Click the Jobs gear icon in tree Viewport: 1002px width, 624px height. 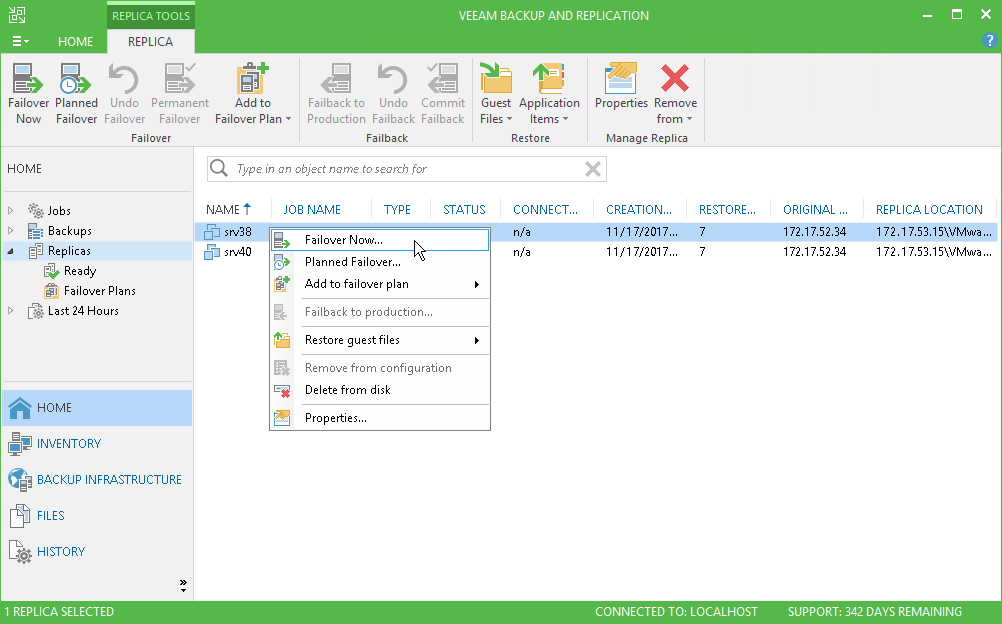36,210
